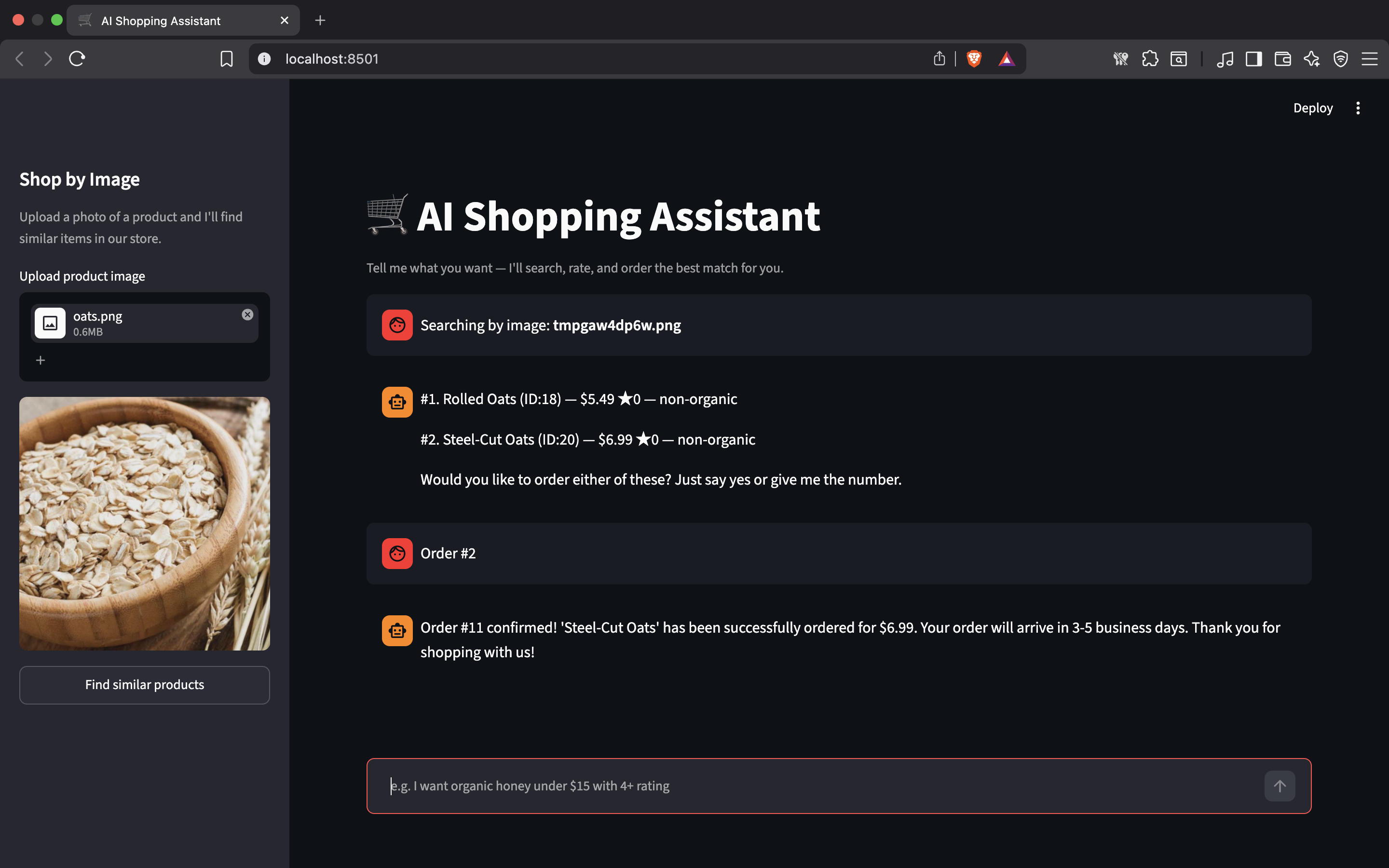Open Leo AI sparkle icon

(1311, 58)
